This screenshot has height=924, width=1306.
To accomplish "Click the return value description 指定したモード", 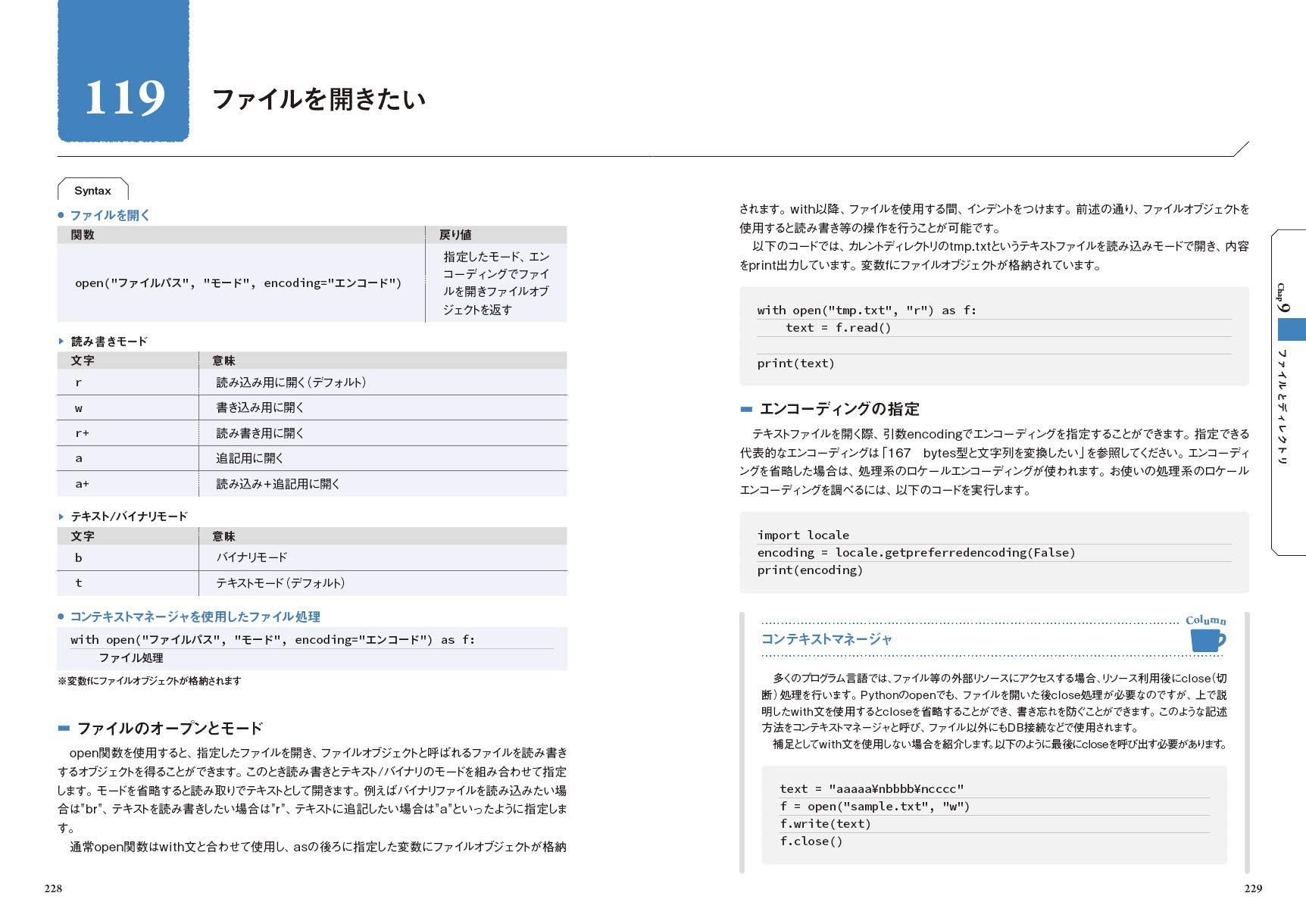I will 496,283.
